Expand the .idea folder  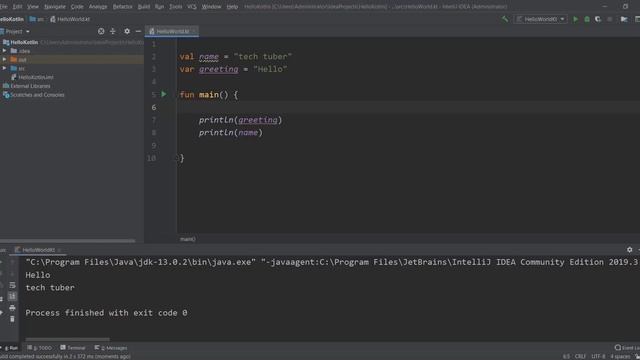tap(4, 51)
